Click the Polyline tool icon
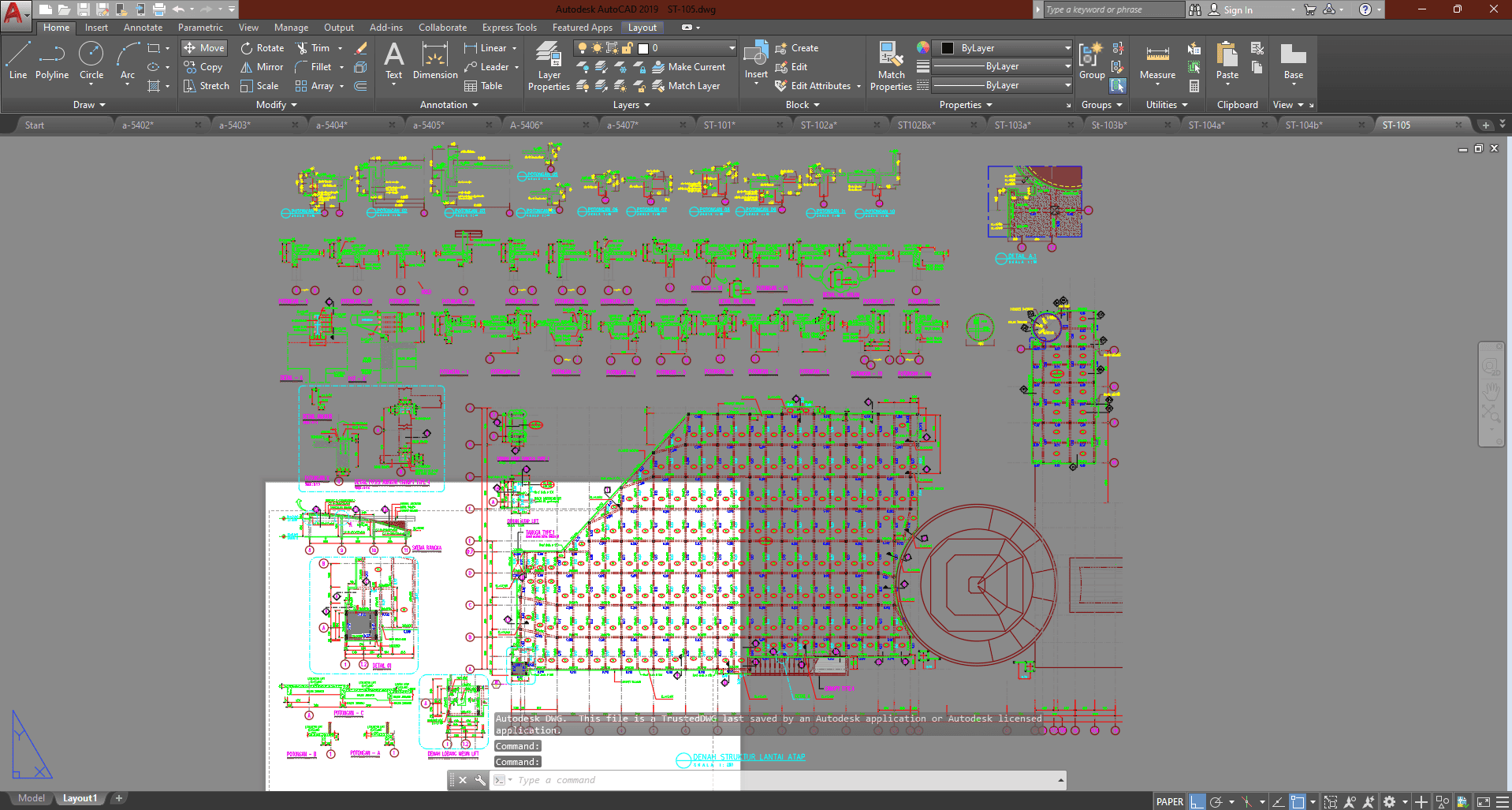Image resolution: width=1512 pixels, height=810 pixels. pos(52,61)
